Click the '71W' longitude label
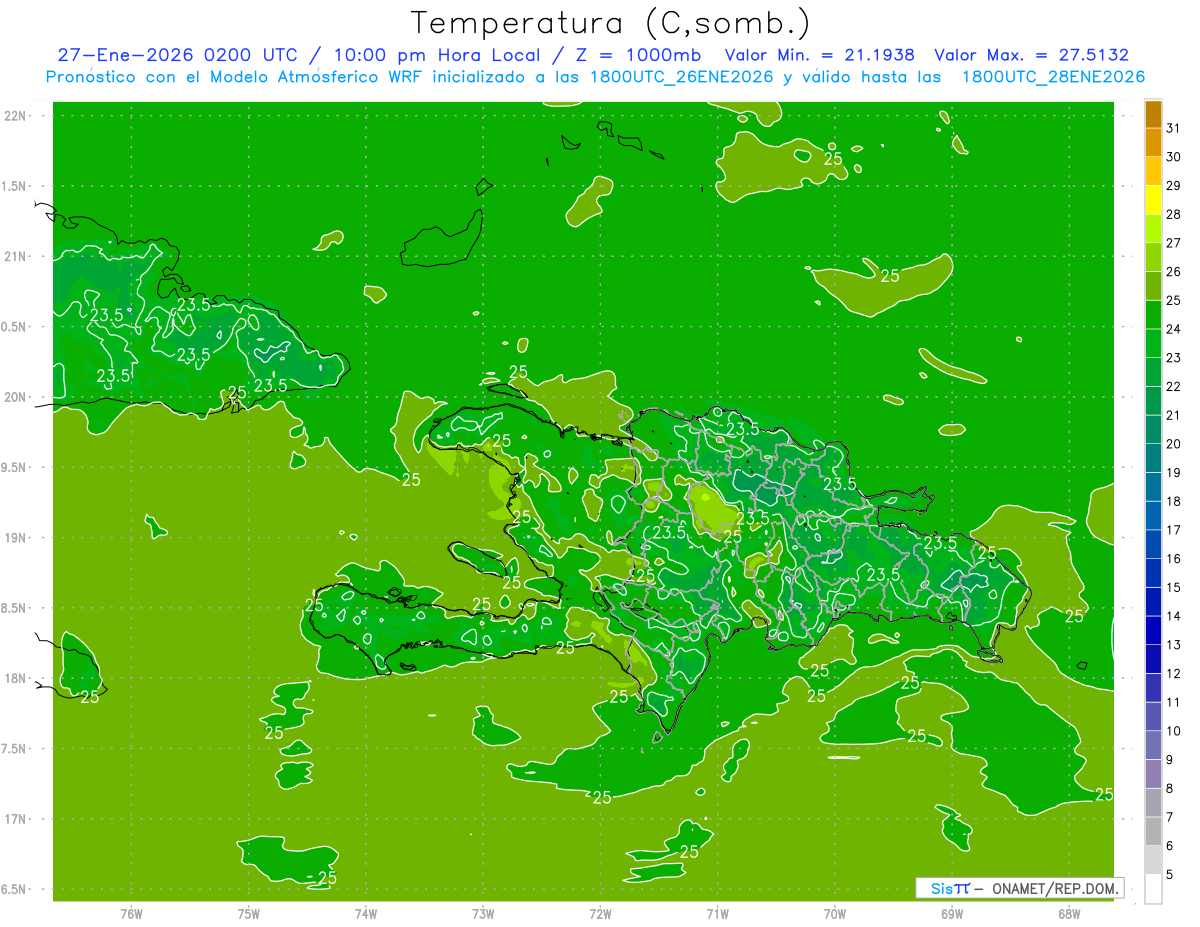 point(717,913)
